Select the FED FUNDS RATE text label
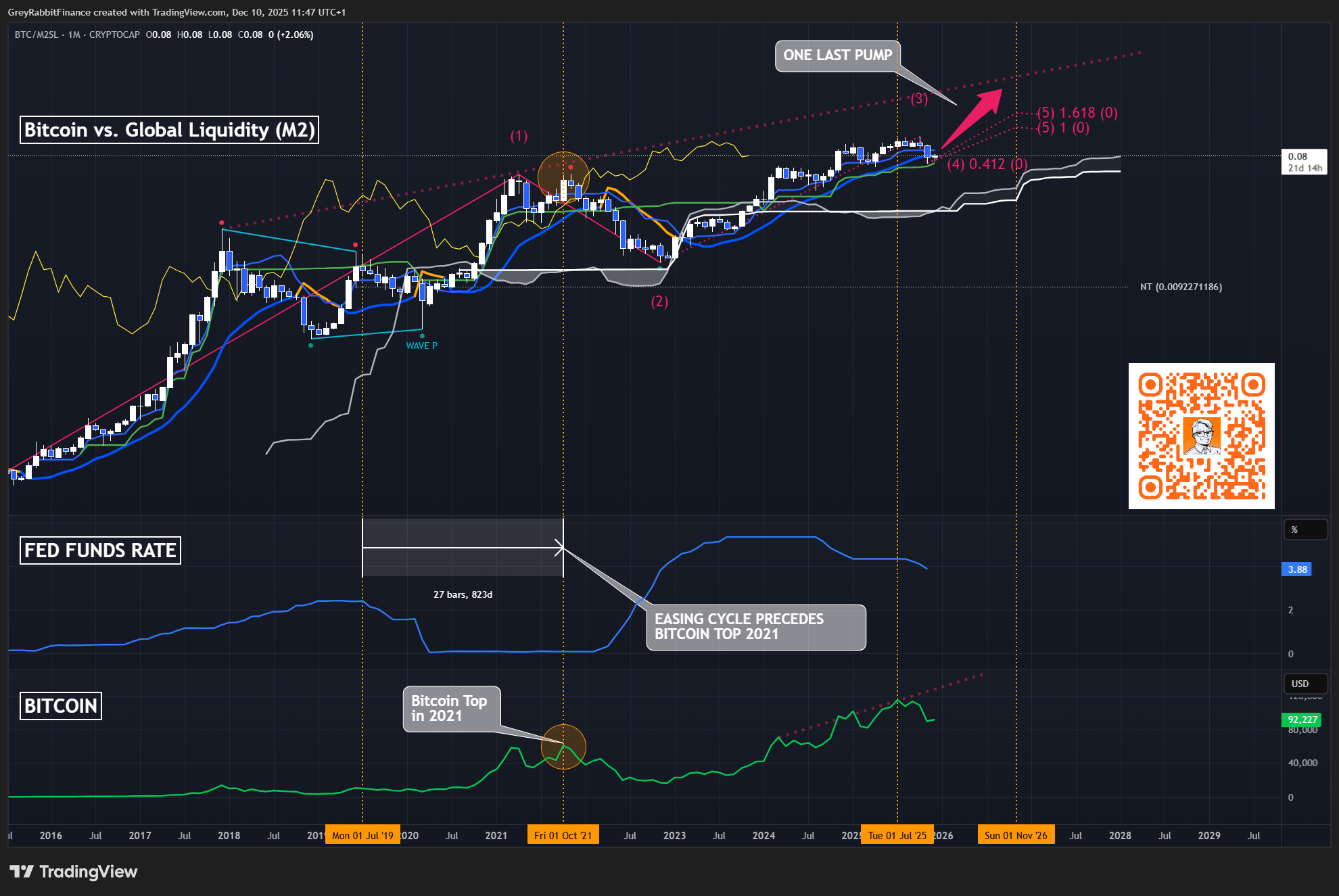The height and width of the screenshot is (896, 1339). pos(100,550)
